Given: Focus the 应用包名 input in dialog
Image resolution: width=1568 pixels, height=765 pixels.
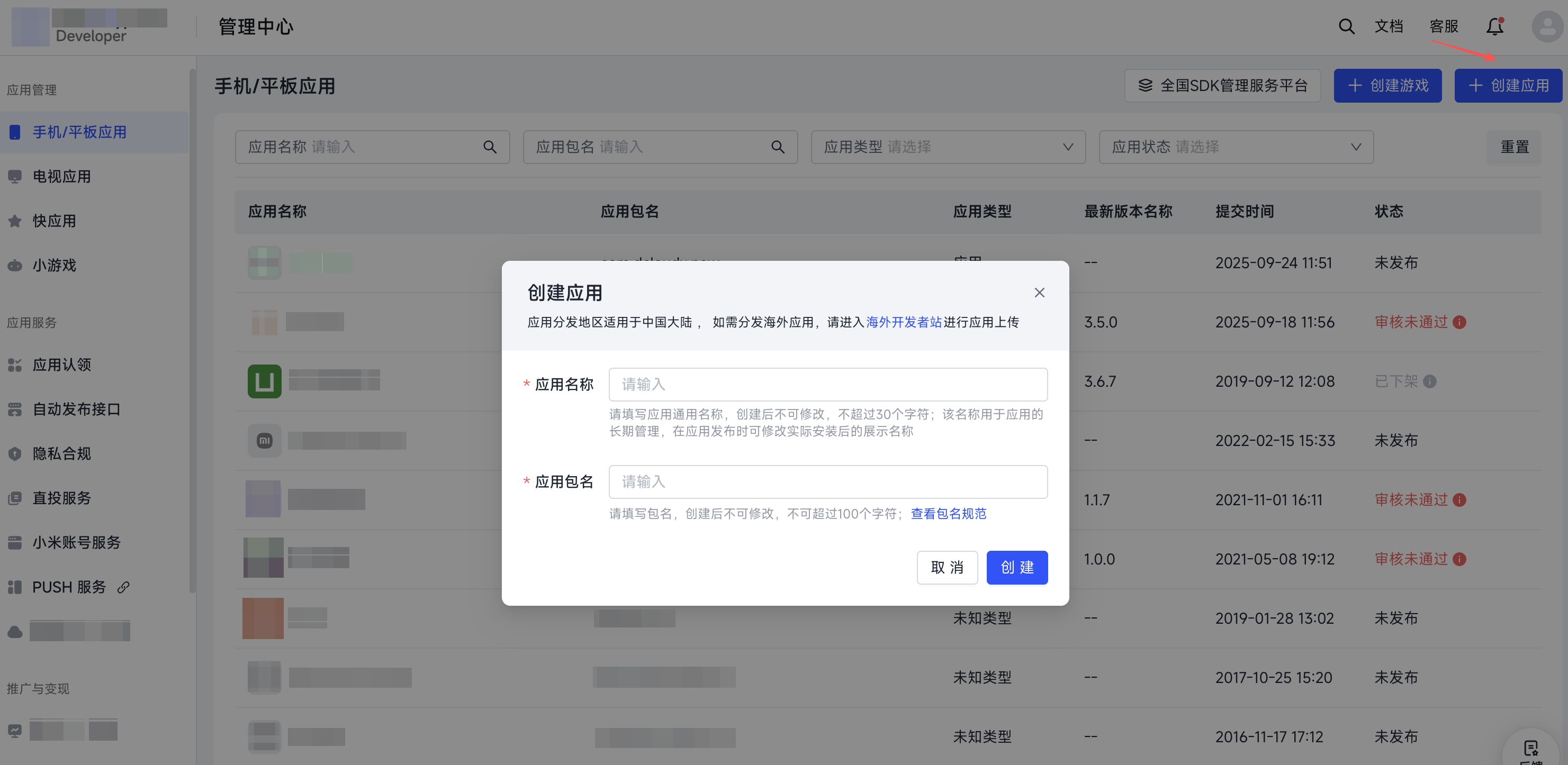Looking at the screenshot, I should [827, 481].
